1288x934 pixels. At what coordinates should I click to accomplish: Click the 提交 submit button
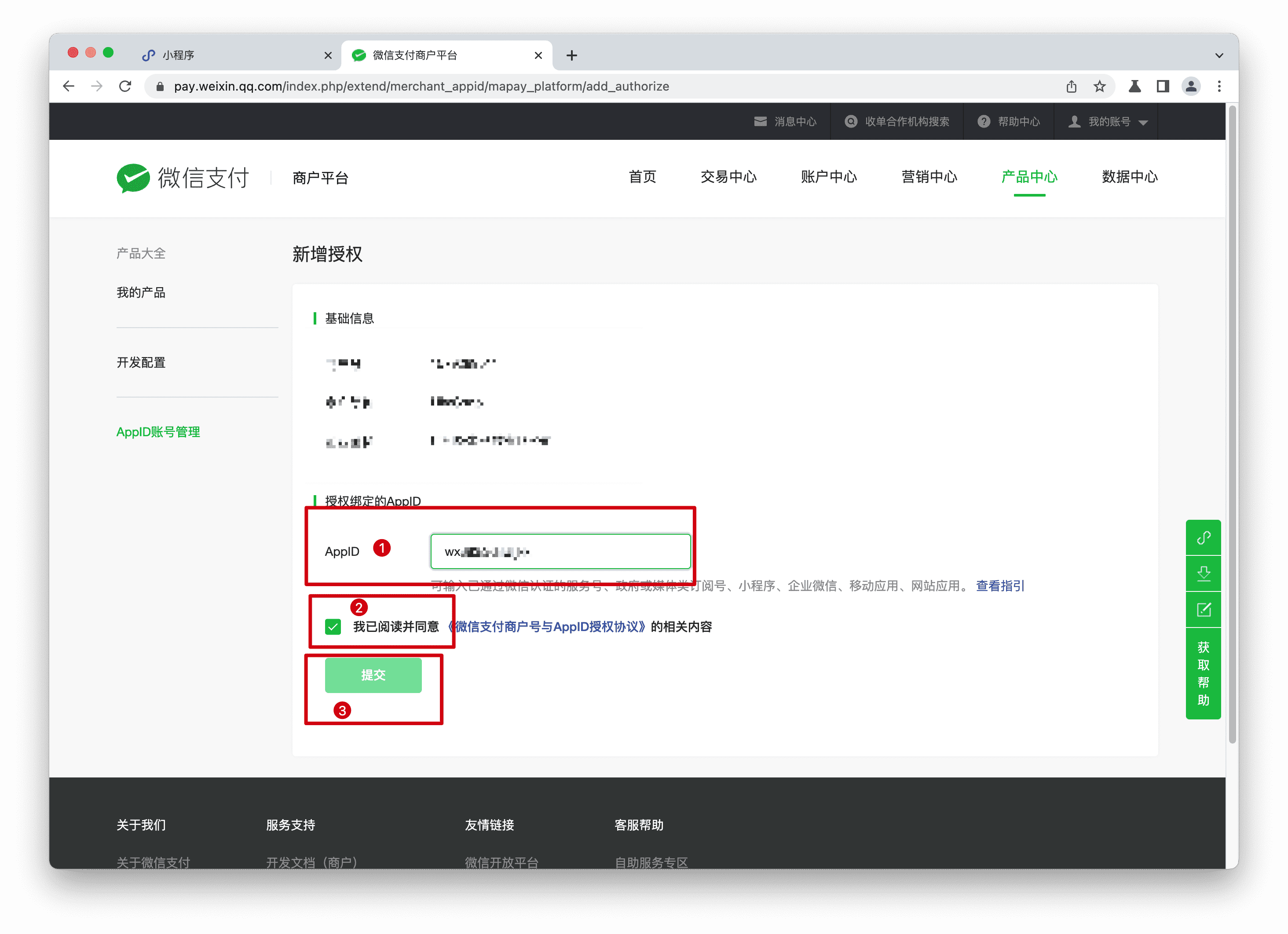pyautogui.click(x=373, y=675)
